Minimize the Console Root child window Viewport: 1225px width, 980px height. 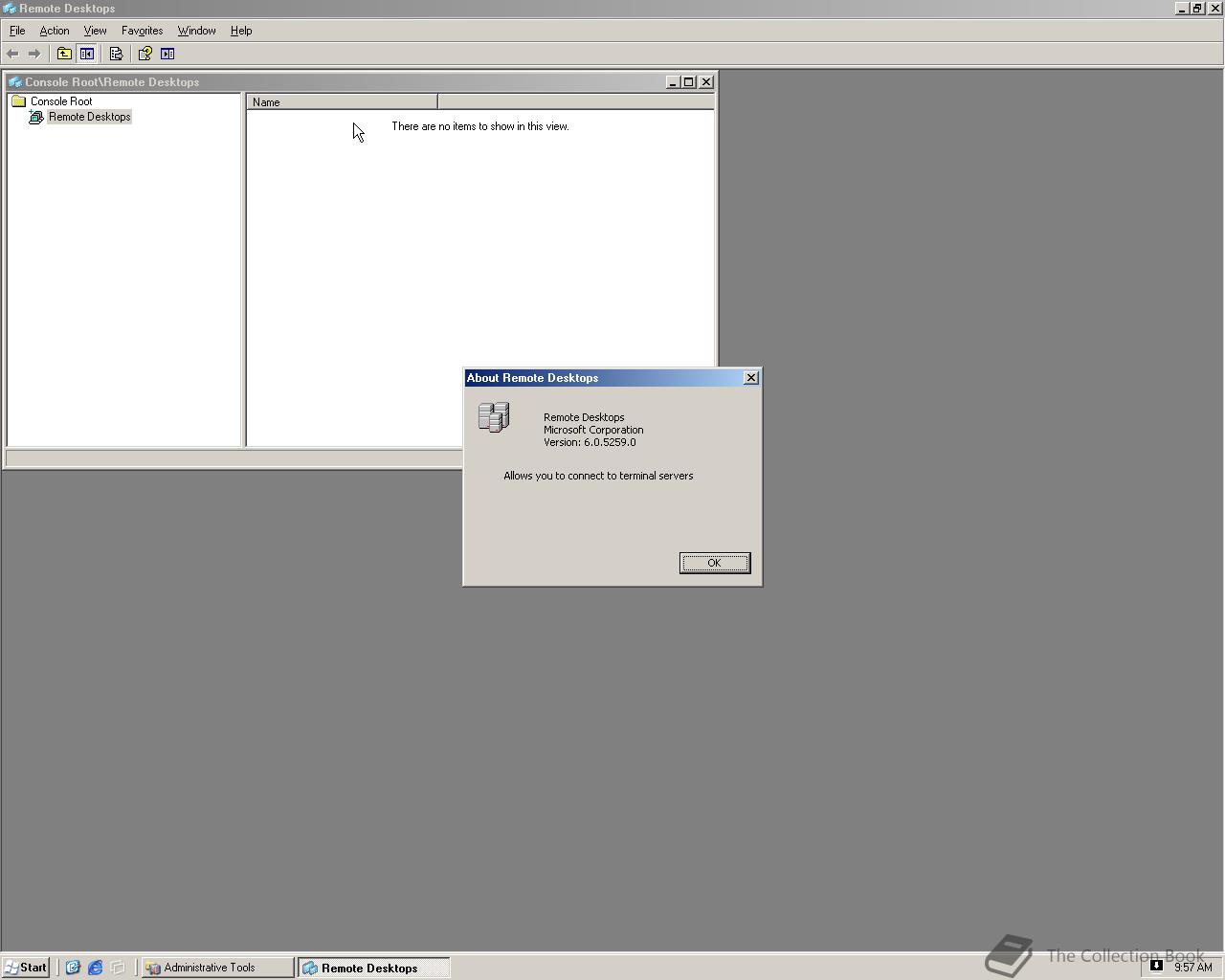tap(672, 82)
